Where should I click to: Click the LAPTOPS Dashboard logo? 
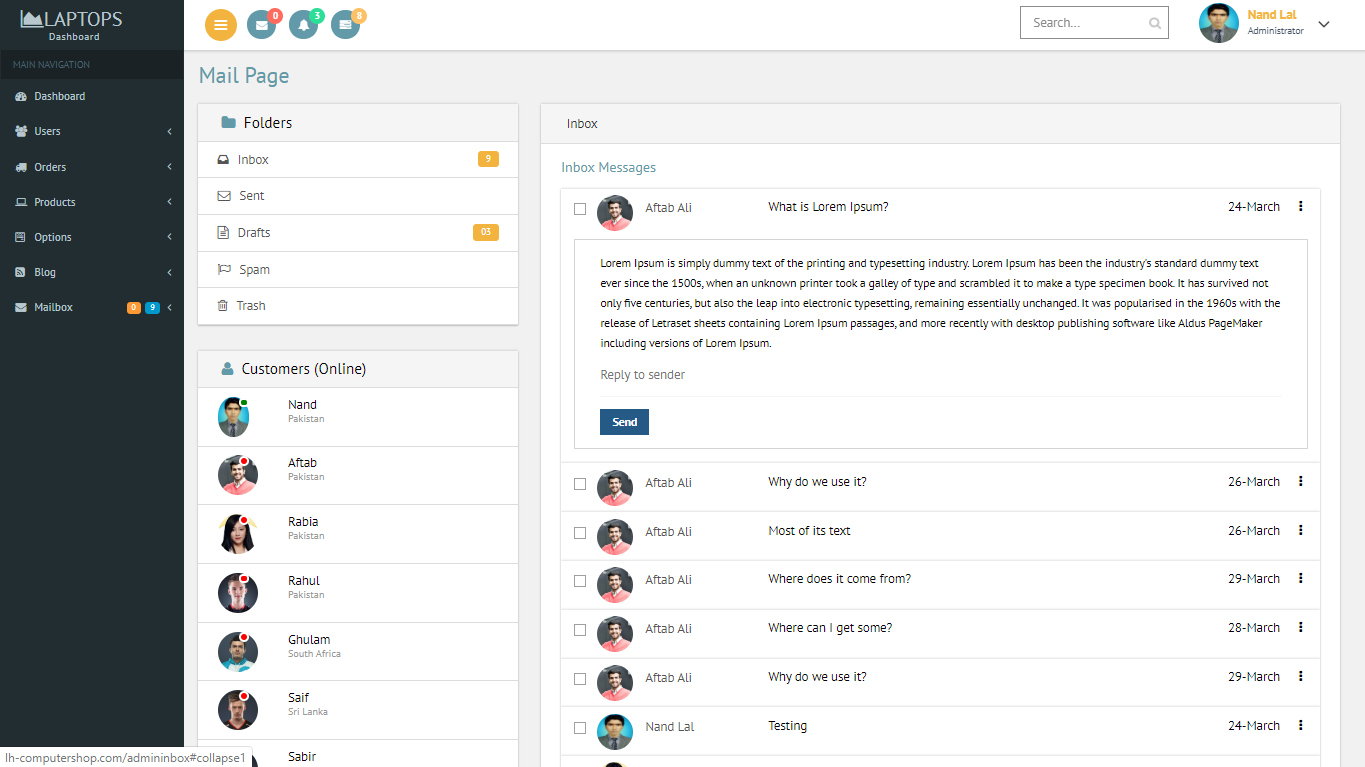(72, 24)
